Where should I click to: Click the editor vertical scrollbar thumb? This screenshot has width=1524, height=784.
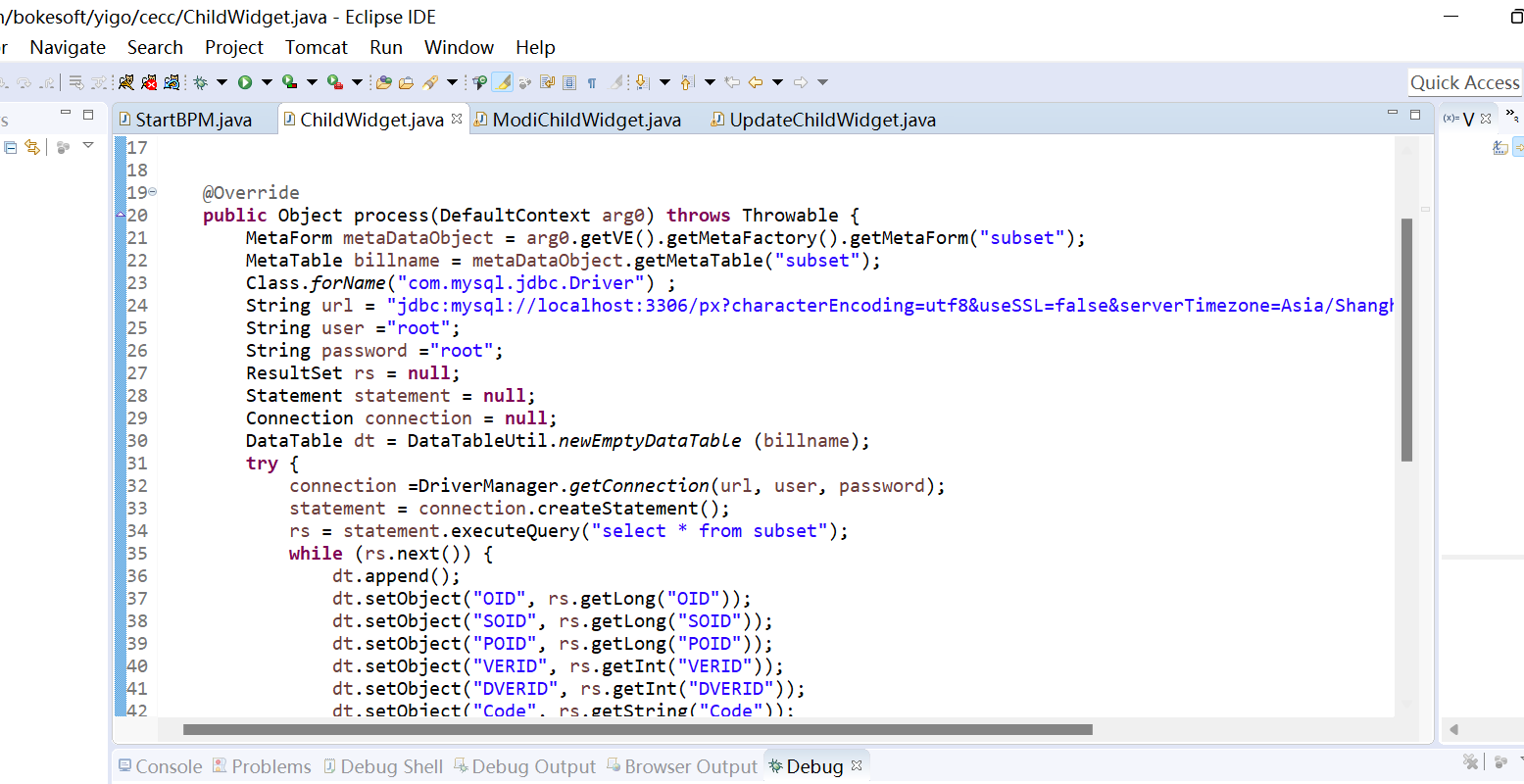coord(1406,339)
